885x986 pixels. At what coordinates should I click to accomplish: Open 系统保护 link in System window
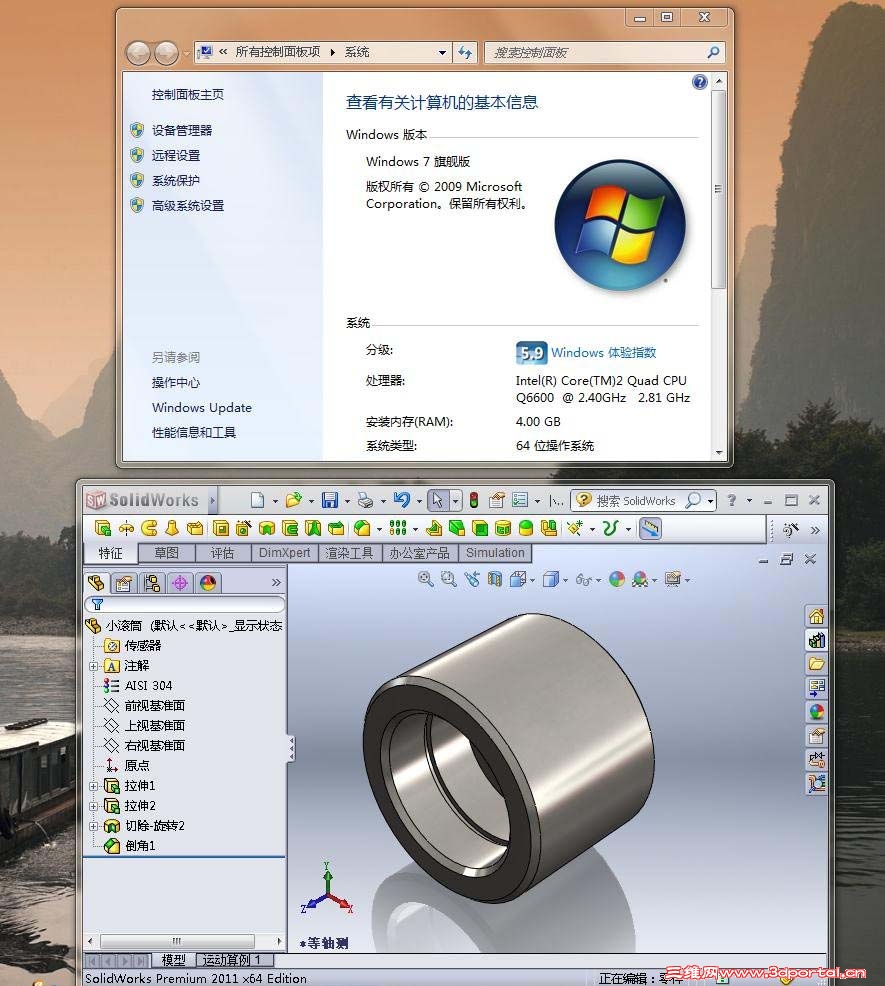tap(175, 180)
